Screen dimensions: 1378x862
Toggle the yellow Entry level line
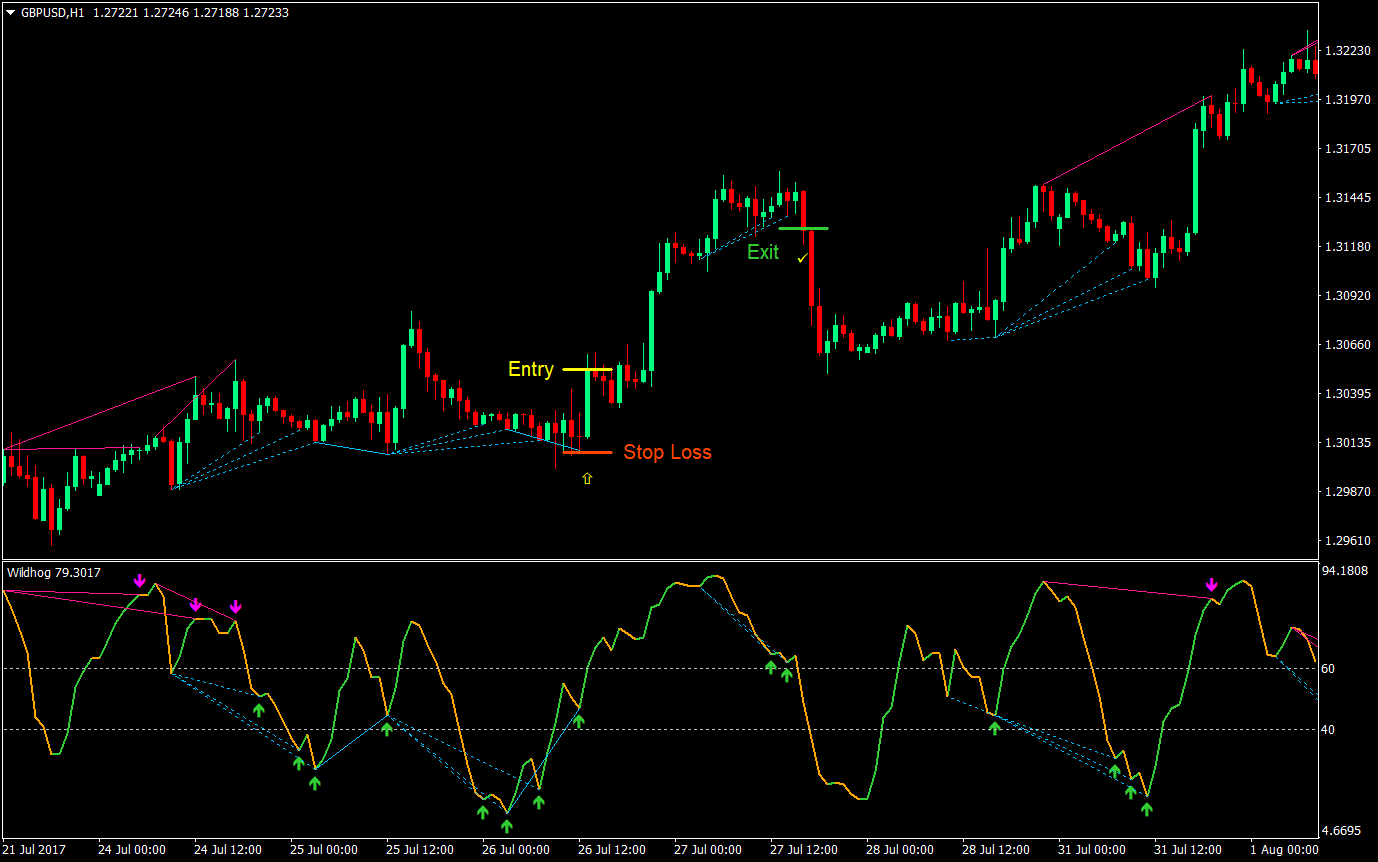(x=589, y=368)
